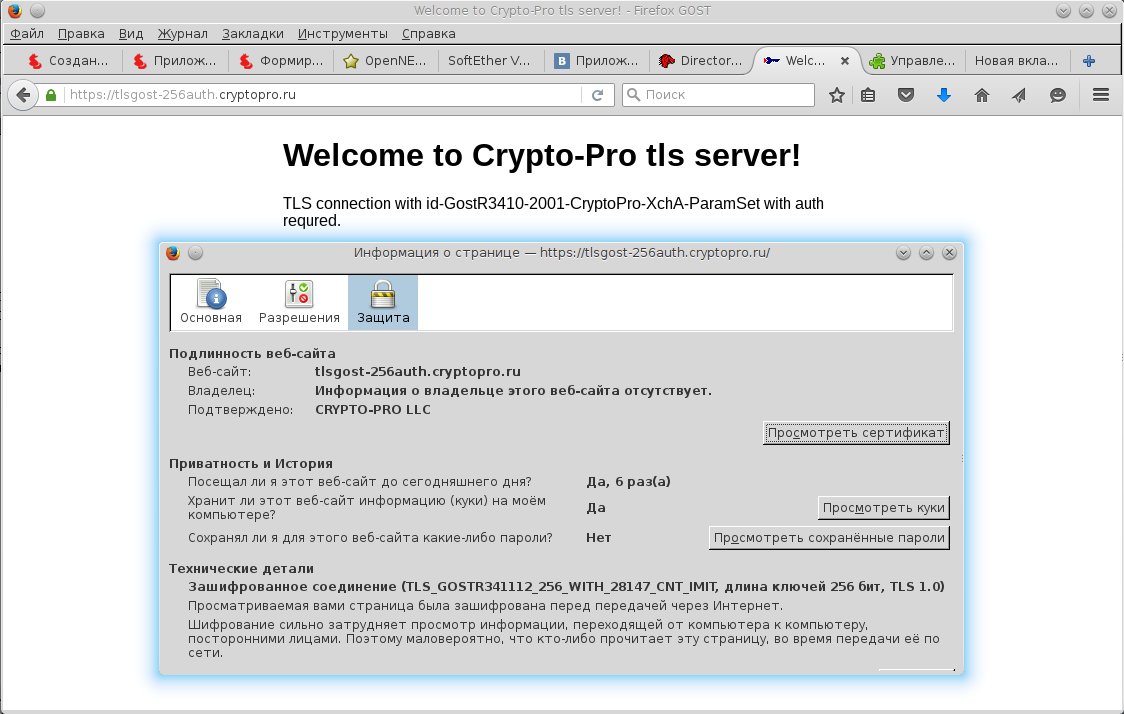Open Downloads with the blue arrow icon
The height and width of the screenshot is (714, 1124).
[x=943, y=95]
